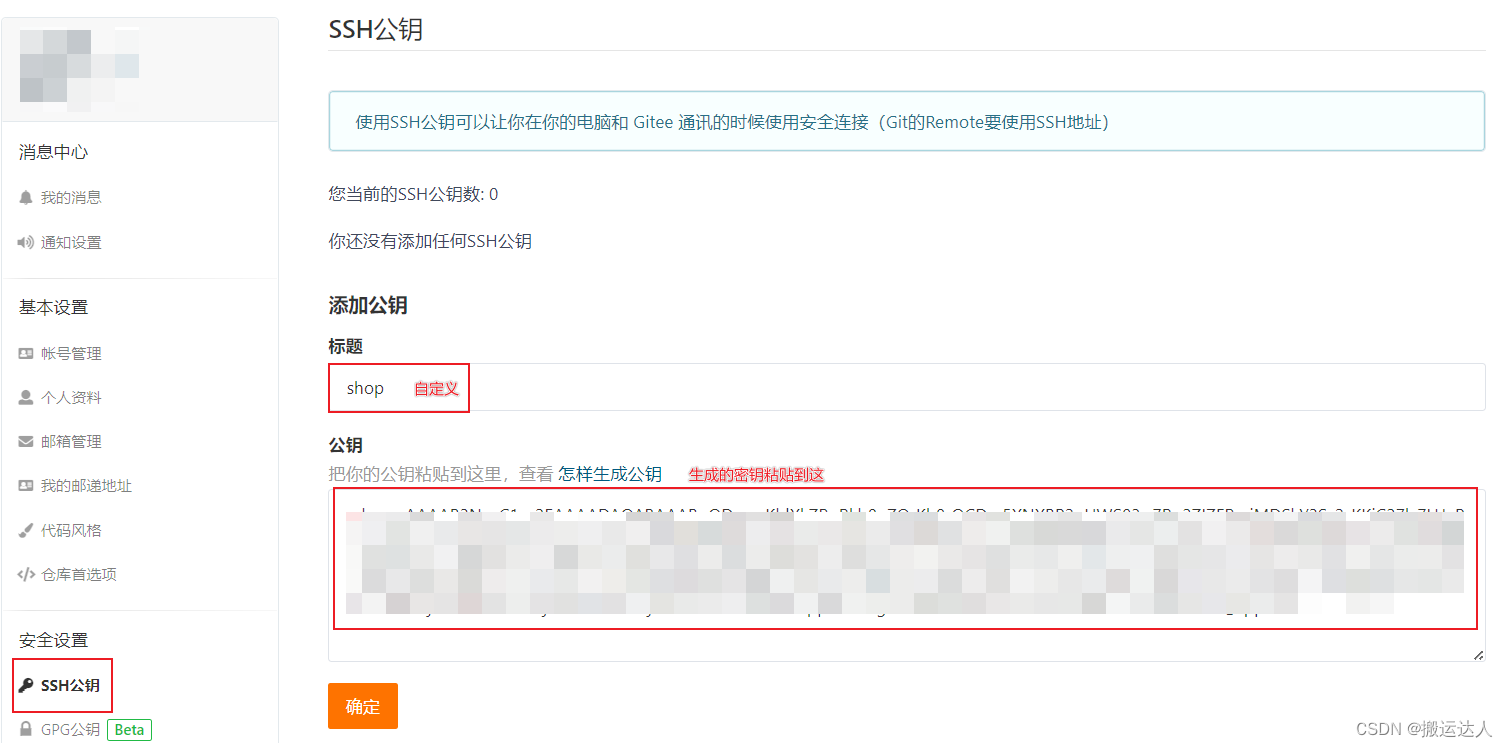Image resolution: width=1508 pixels, height=747 pixels.
Task: Click the key icon beside SSH公钥
Action: 26,686
